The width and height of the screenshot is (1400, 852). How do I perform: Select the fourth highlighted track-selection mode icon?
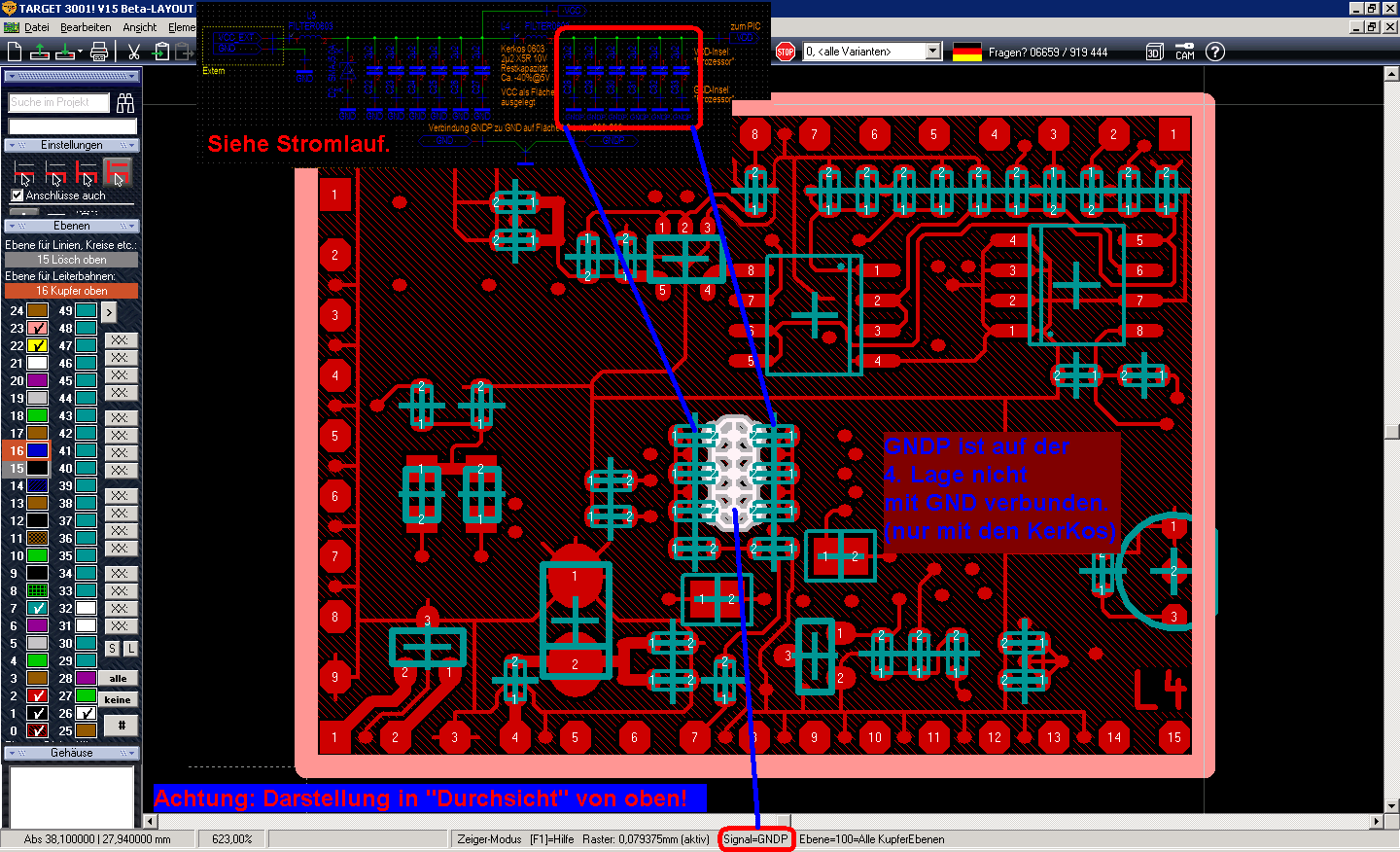118,173
